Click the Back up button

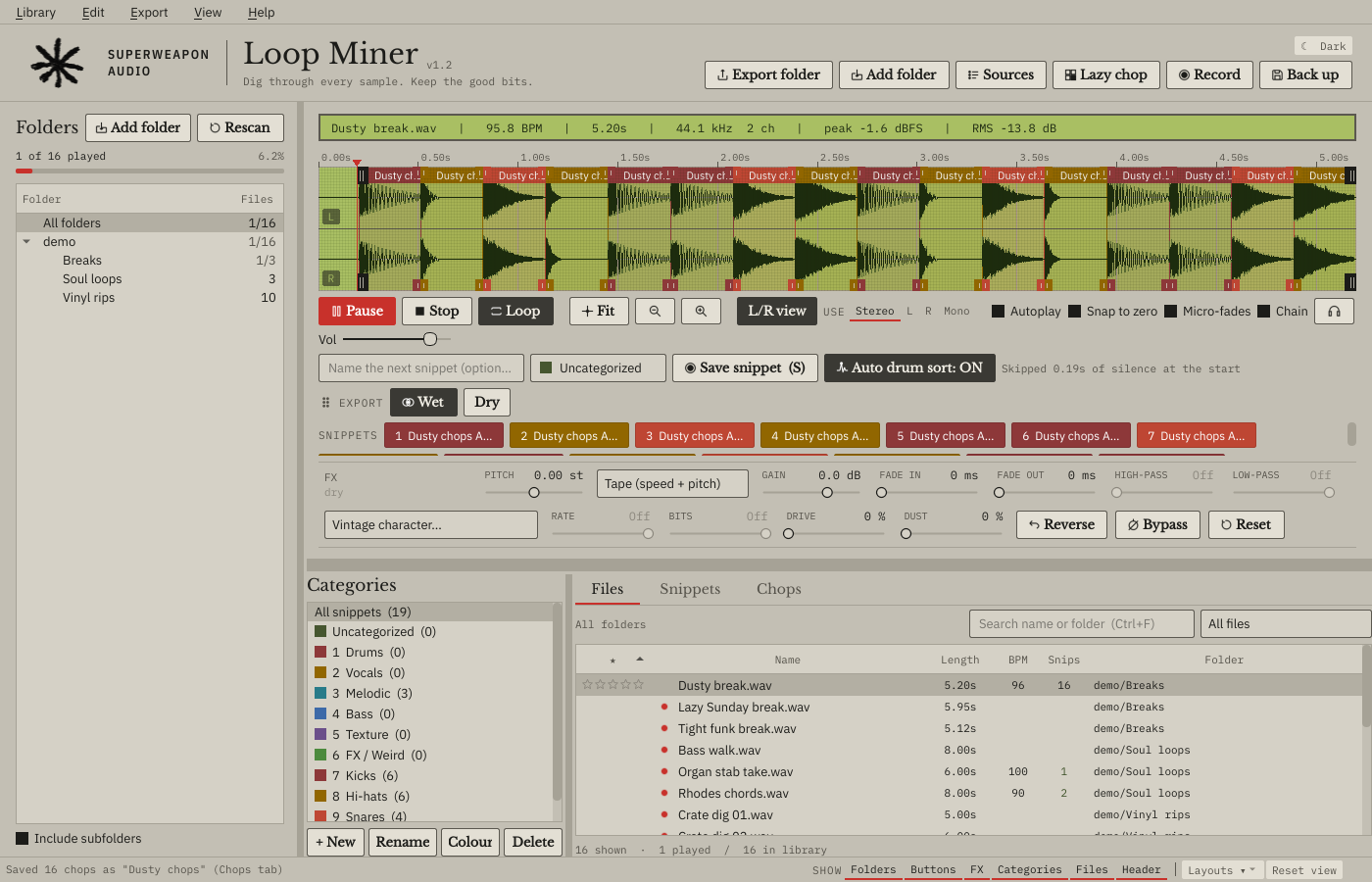click(1305, 75)
